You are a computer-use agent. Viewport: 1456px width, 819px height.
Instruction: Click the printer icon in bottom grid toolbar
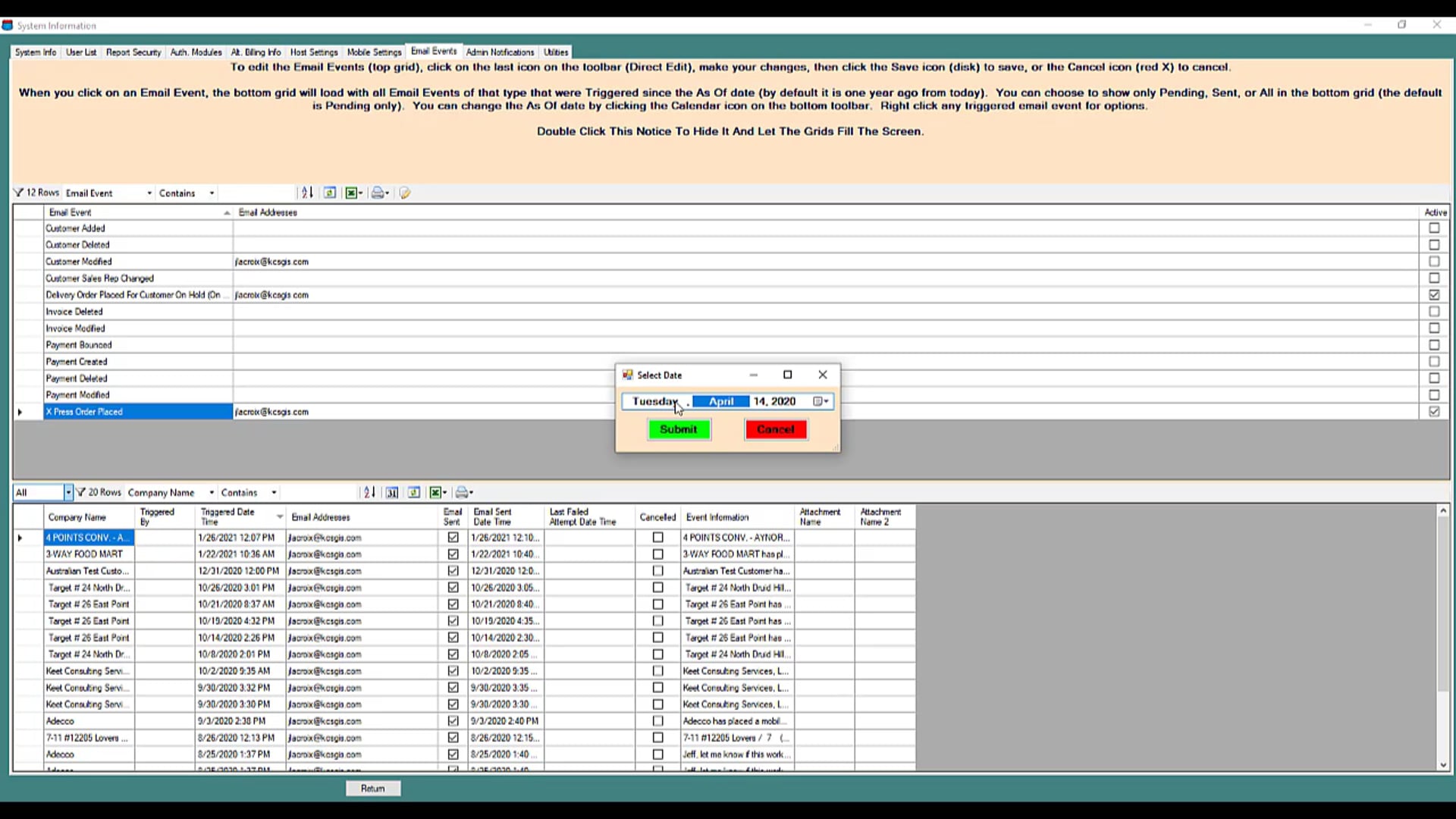[463, 492]
